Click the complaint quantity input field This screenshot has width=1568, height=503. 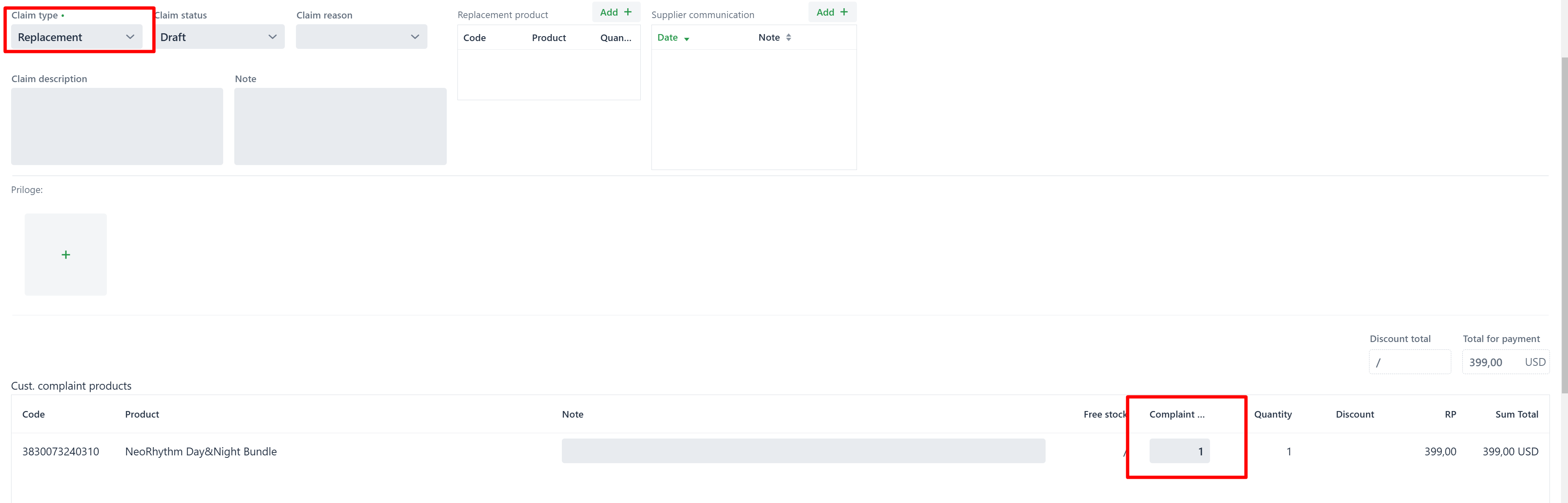1179,451
